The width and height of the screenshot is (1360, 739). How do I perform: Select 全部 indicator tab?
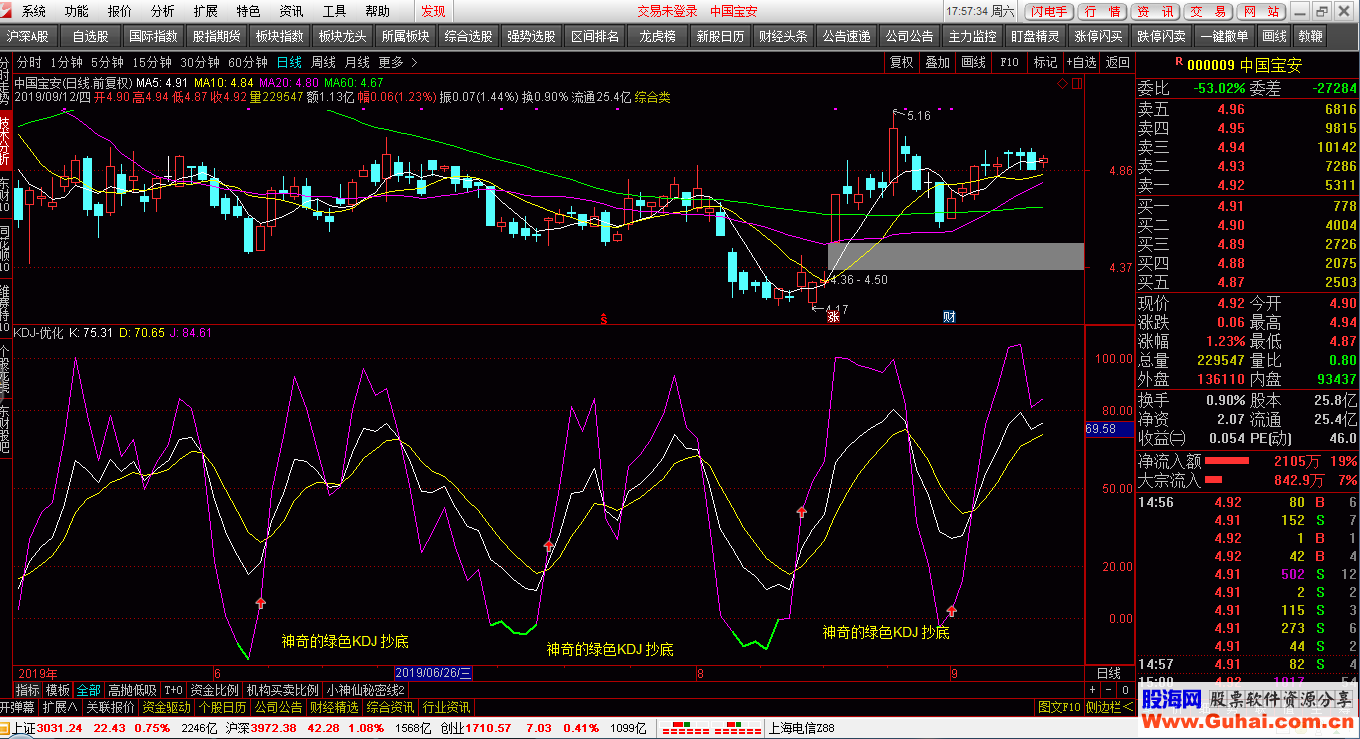88,690
